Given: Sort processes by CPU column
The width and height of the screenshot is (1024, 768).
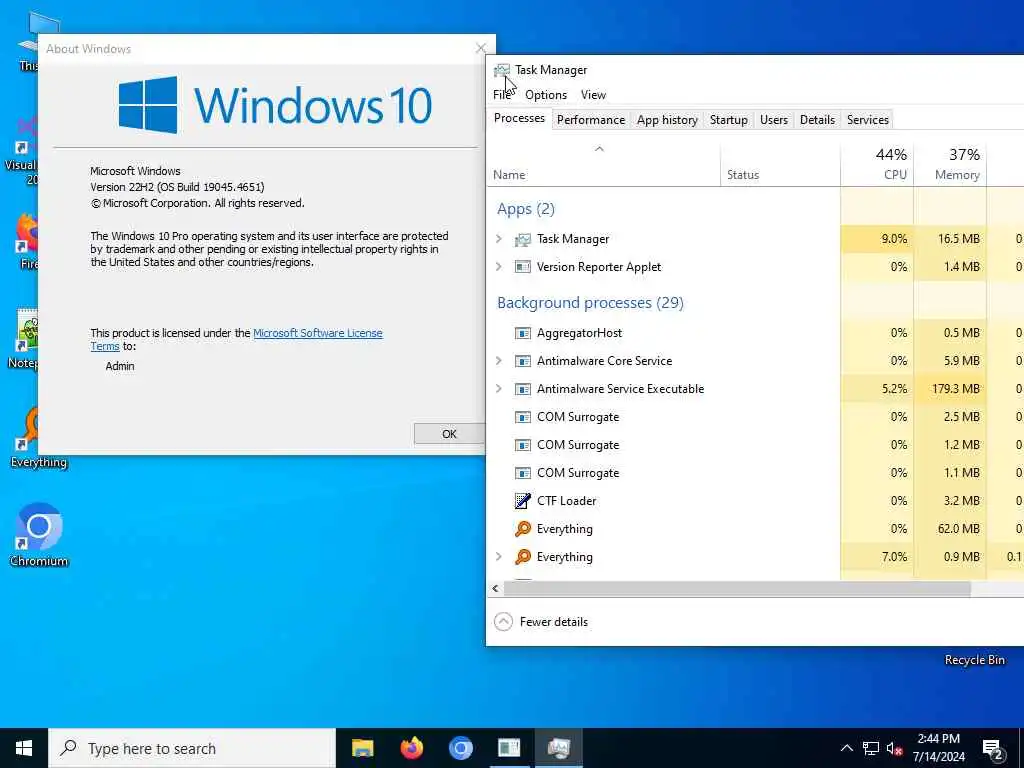Looking at the screenshot, I should (877, 163).
